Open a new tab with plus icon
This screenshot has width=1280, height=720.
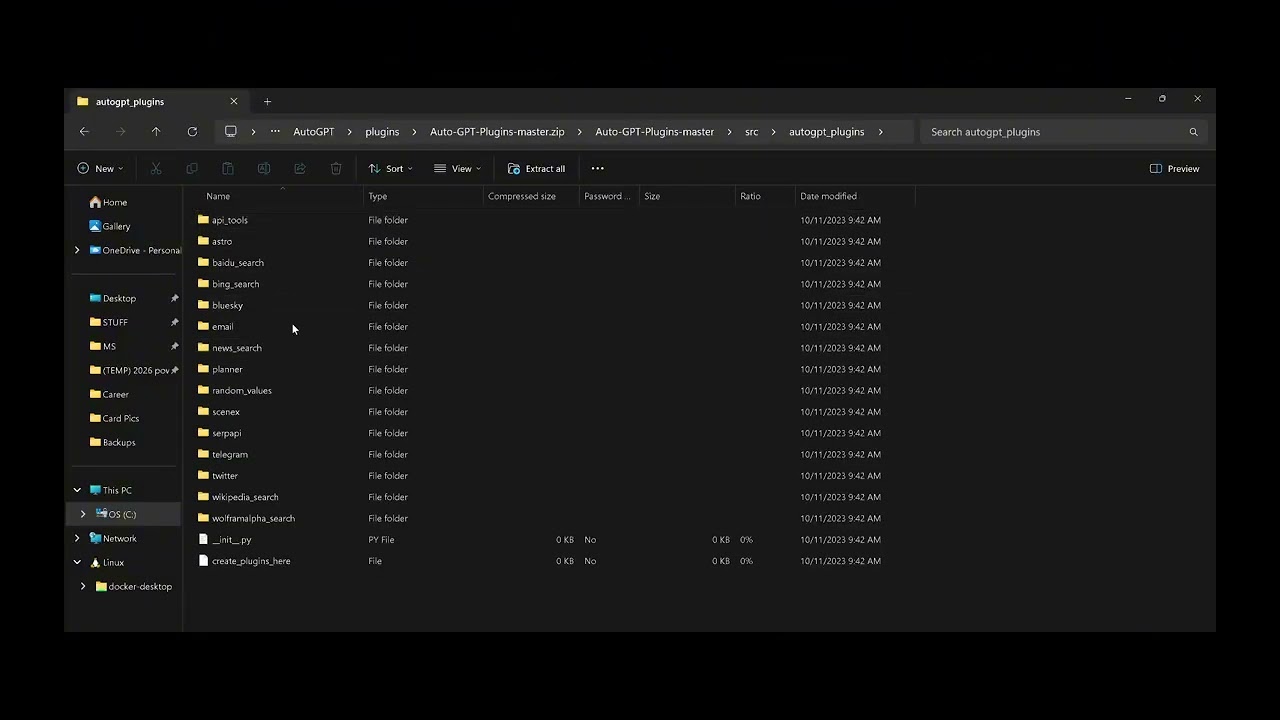(267, 102)
